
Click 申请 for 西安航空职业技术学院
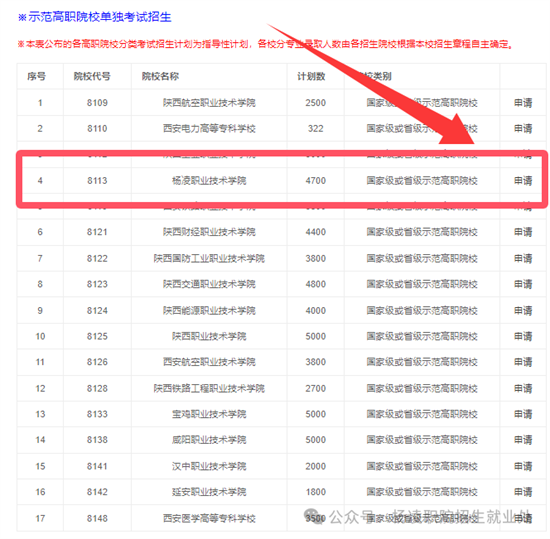click(x=523, y=362)
